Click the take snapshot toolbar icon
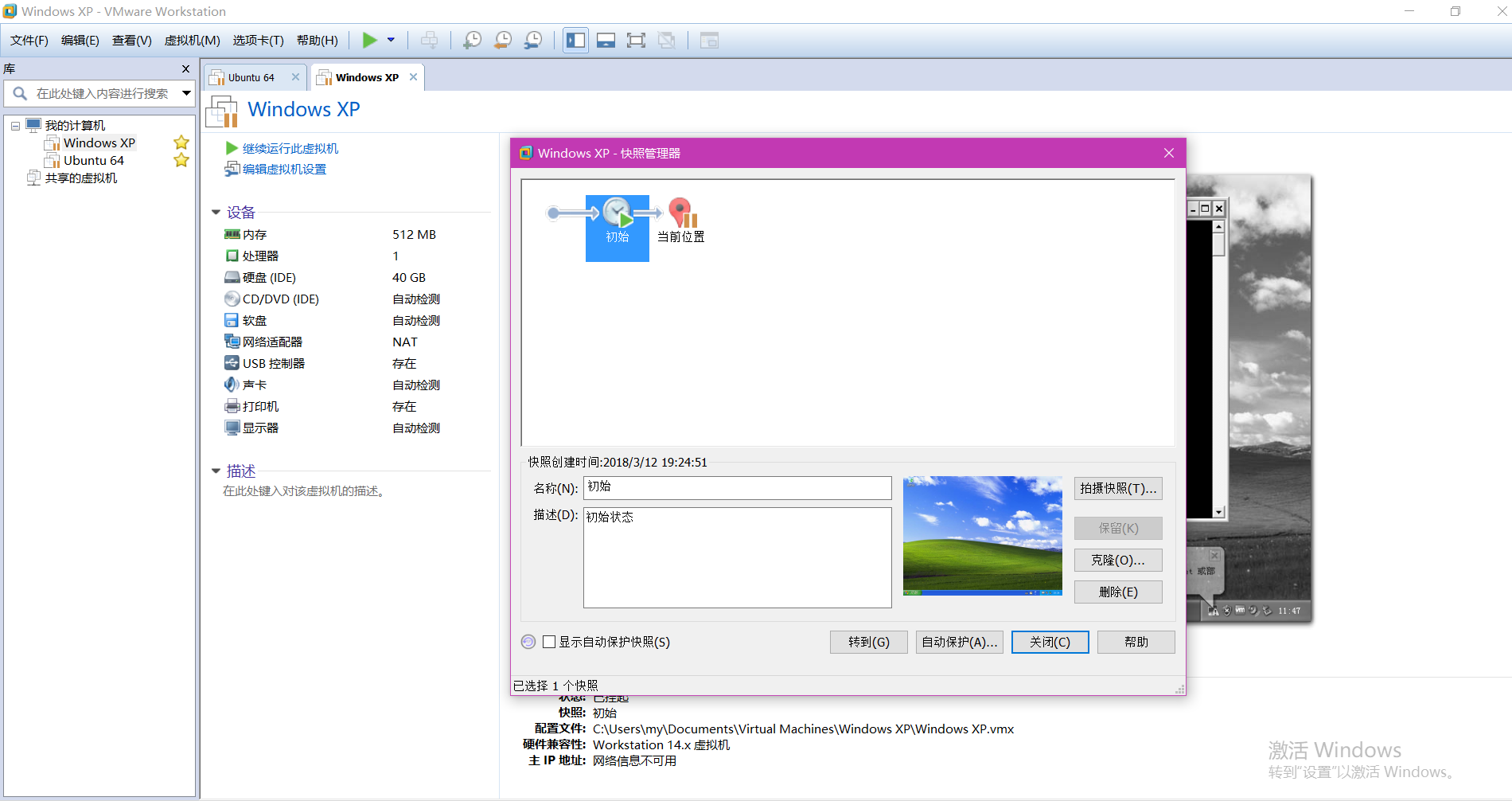This screenshot has height=801, width=1512. tap(472, 40)
